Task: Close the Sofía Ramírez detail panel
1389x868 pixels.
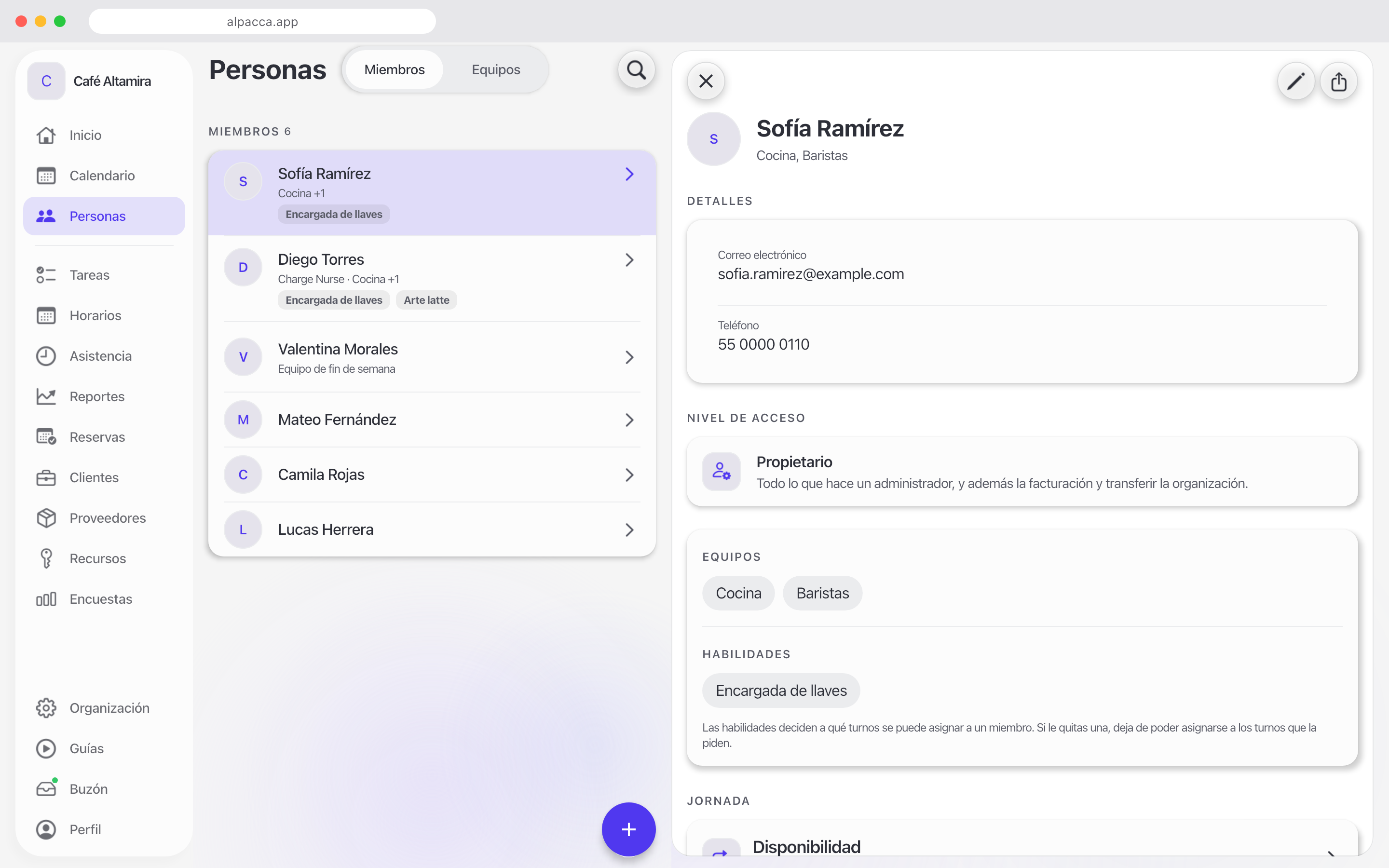Action: (x=706, y=81)
